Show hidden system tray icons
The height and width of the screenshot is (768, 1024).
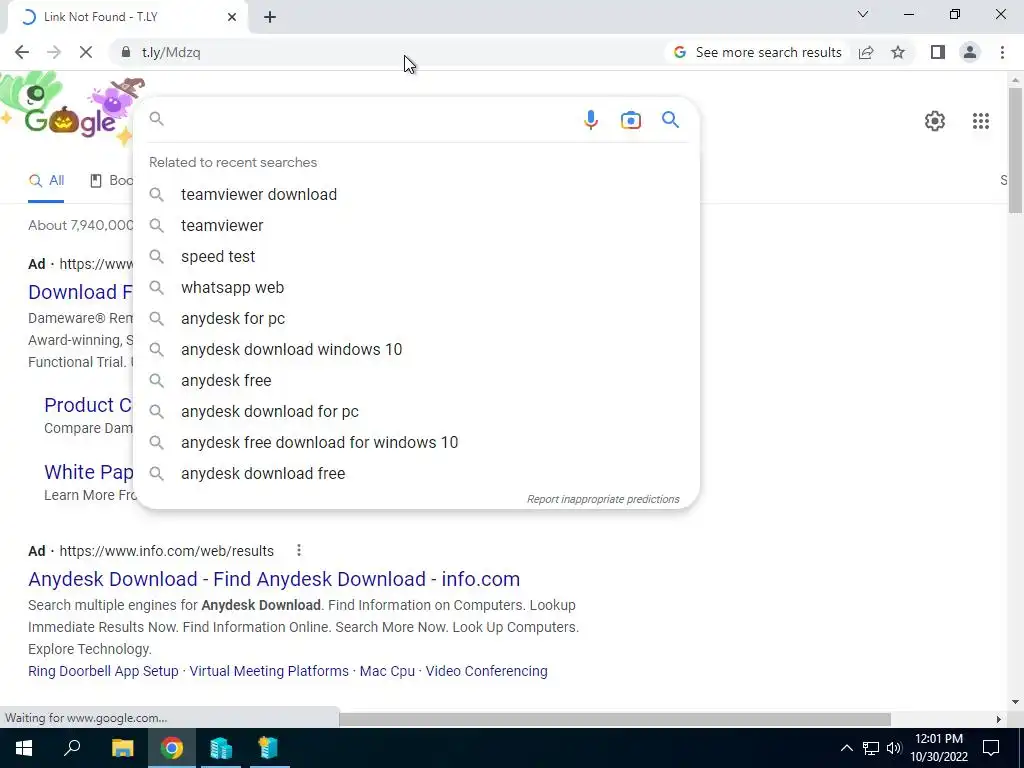[846, 748]
